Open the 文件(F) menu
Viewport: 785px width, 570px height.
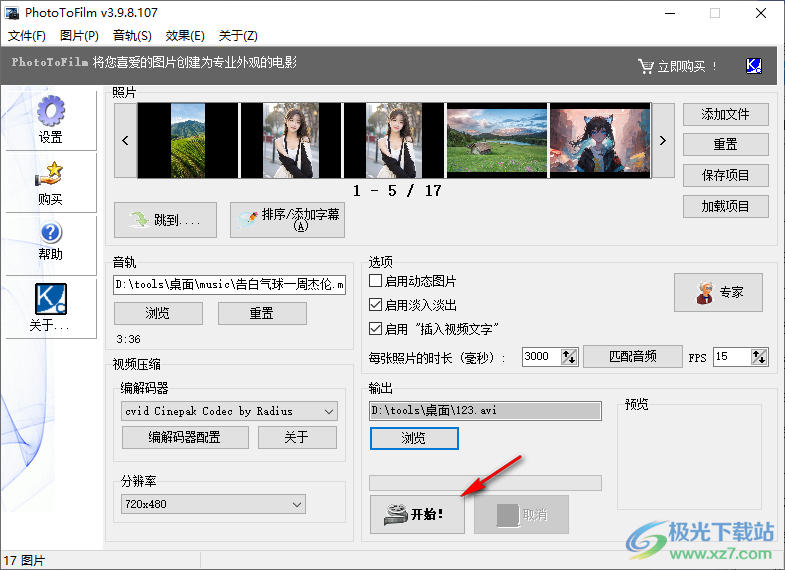(x=27, y=36)
